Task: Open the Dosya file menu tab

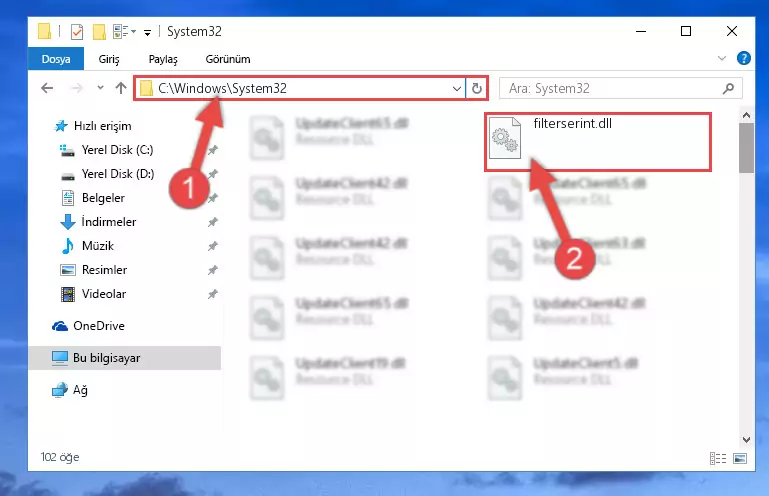Action: 56,59
